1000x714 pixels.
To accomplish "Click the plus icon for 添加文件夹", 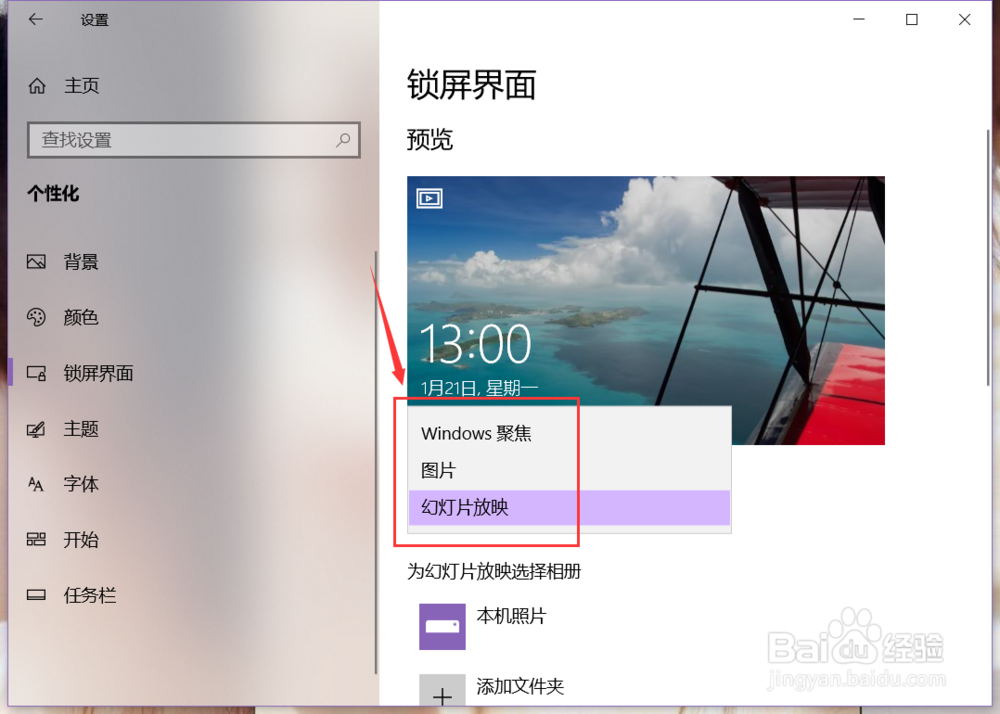I will (442, 690).
